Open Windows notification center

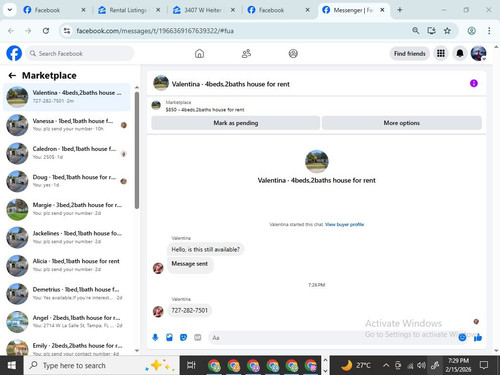click(x=484, y=365)
